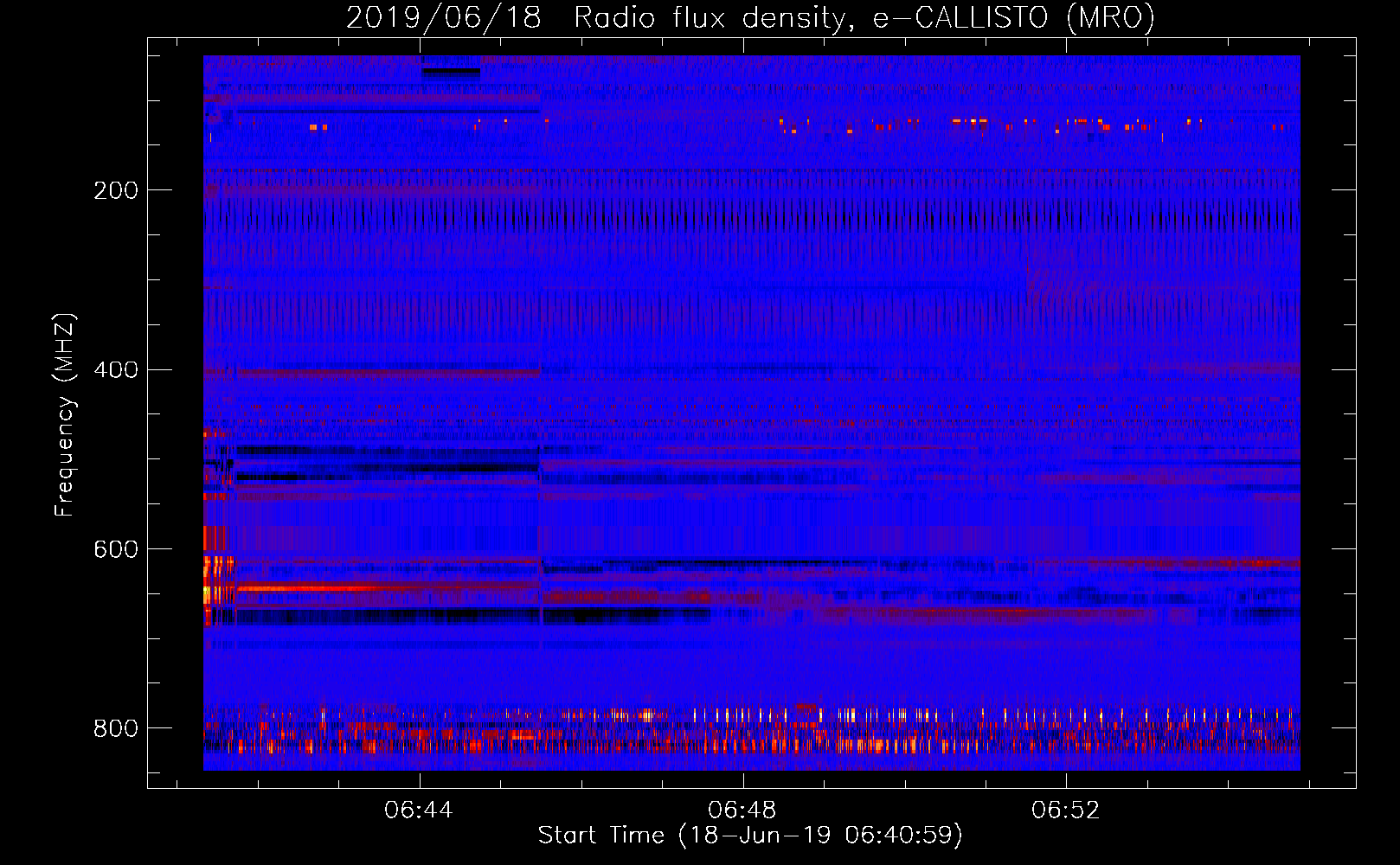Click the 06:52 time tick label
The image size is (1400, 865).
[x=1066, y=811]
